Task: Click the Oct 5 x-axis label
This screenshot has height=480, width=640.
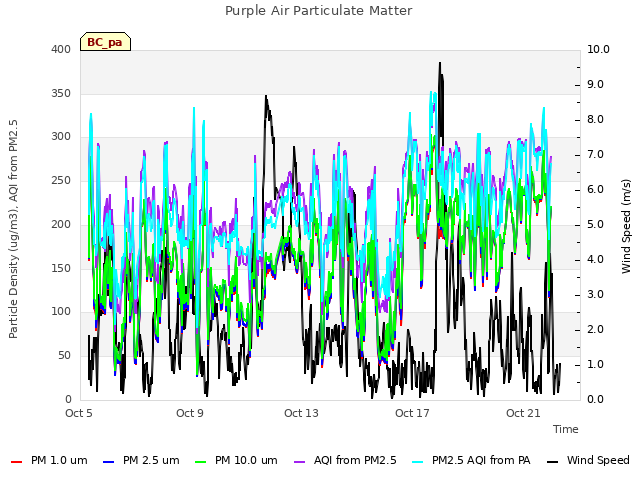Action: point(79,413)
